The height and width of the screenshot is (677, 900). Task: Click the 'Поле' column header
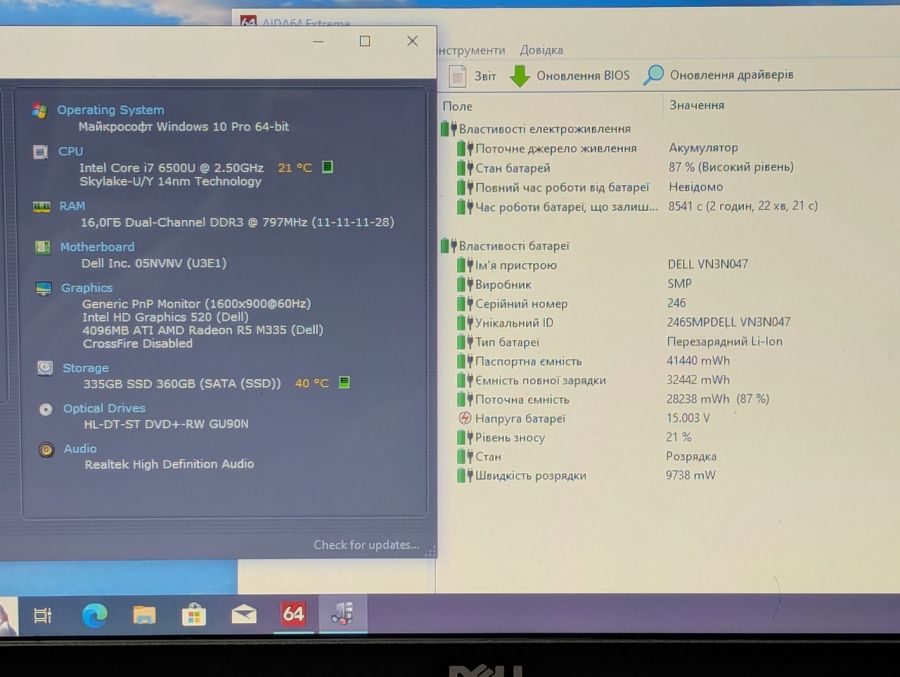tap(457, 106)
